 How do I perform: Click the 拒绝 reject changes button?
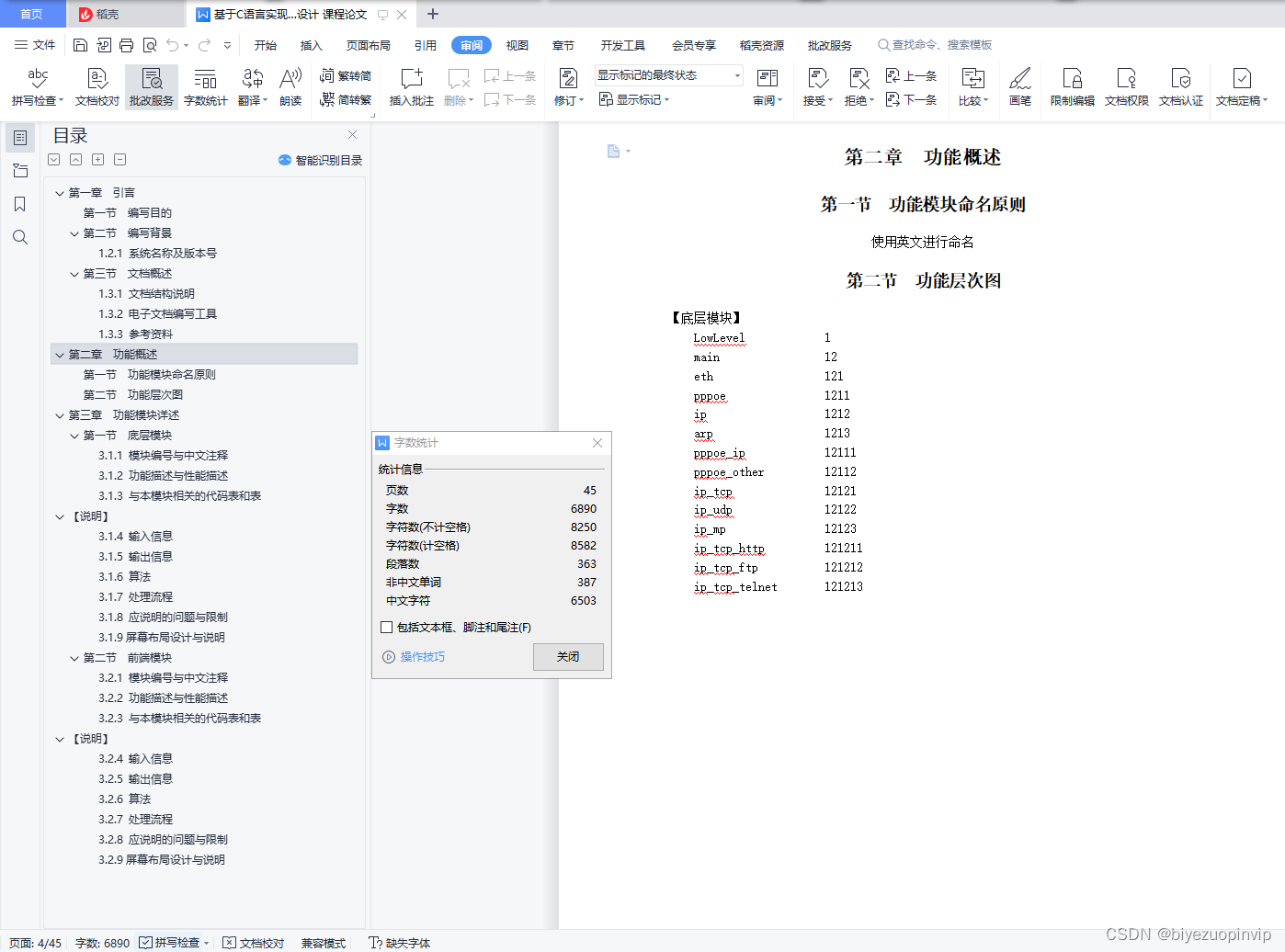pos(859,87)
